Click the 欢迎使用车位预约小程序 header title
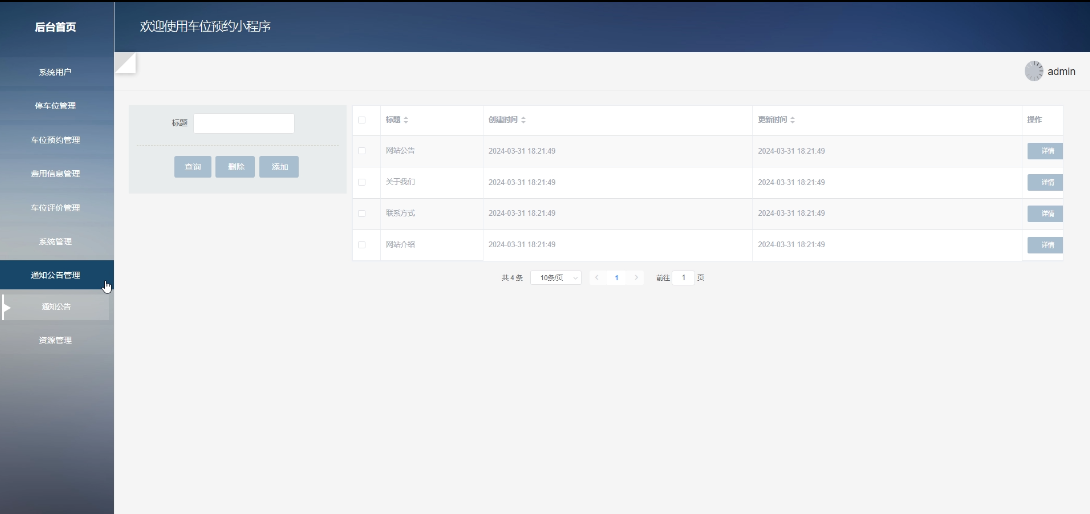Screen dimensions: 1090x514 (x=205, y=27)
